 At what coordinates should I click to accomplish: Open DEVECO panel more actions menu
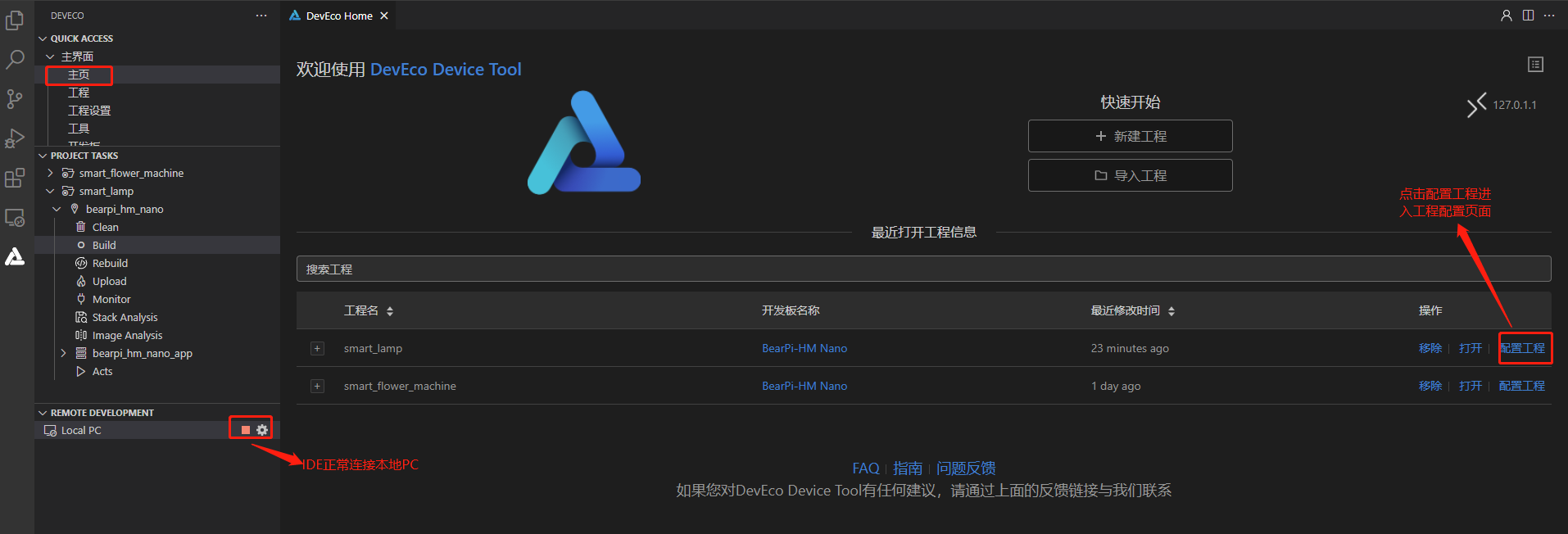[x=261, y=16]
